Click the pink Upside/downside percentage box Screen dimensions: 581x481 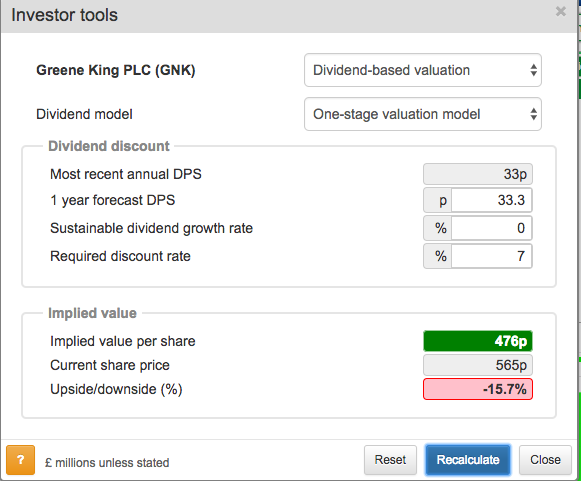[478, 389]
